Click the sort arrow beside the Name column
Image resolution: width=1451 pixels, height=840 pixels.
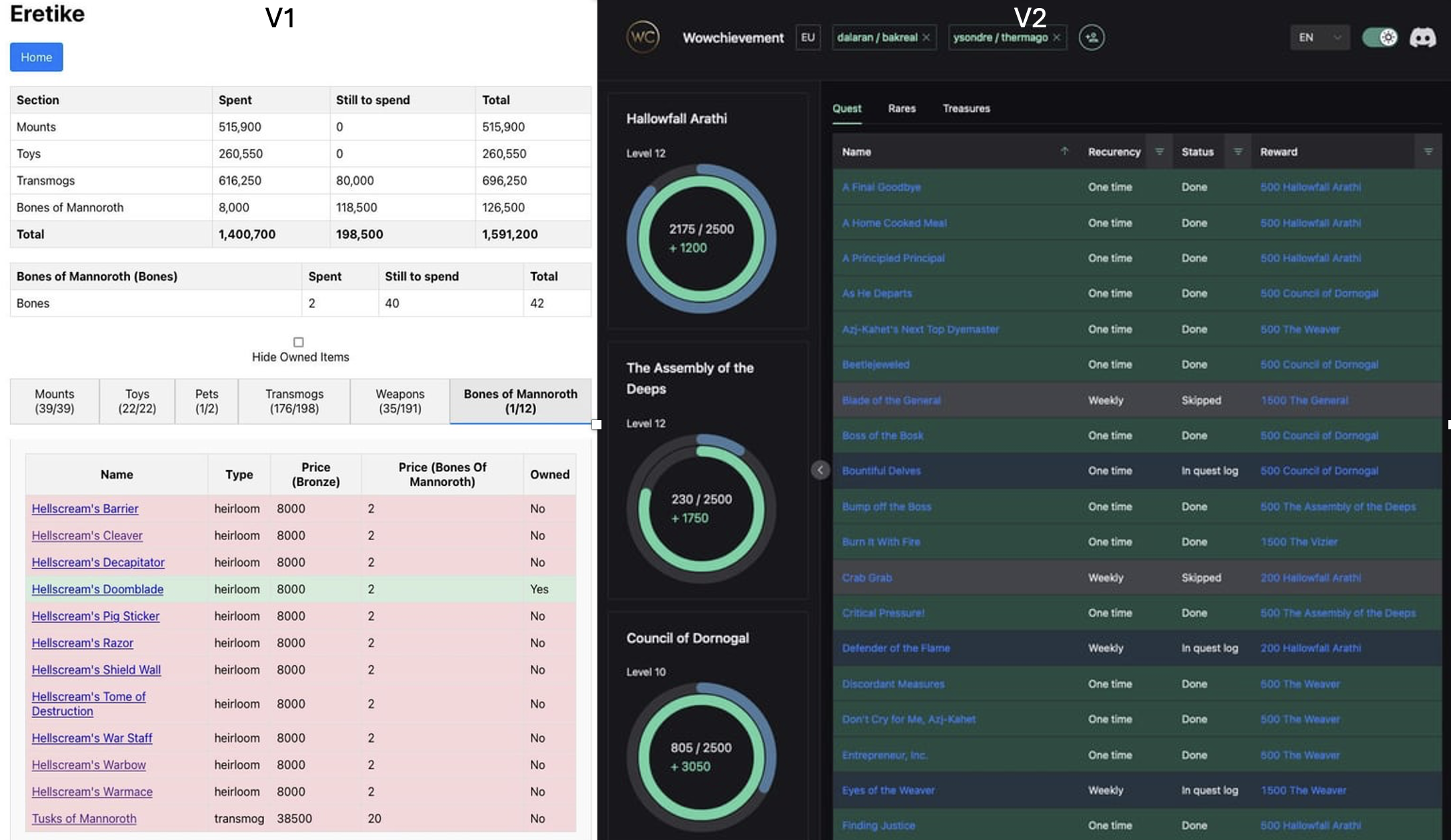pyautogui.click(x=1064, y=151)
